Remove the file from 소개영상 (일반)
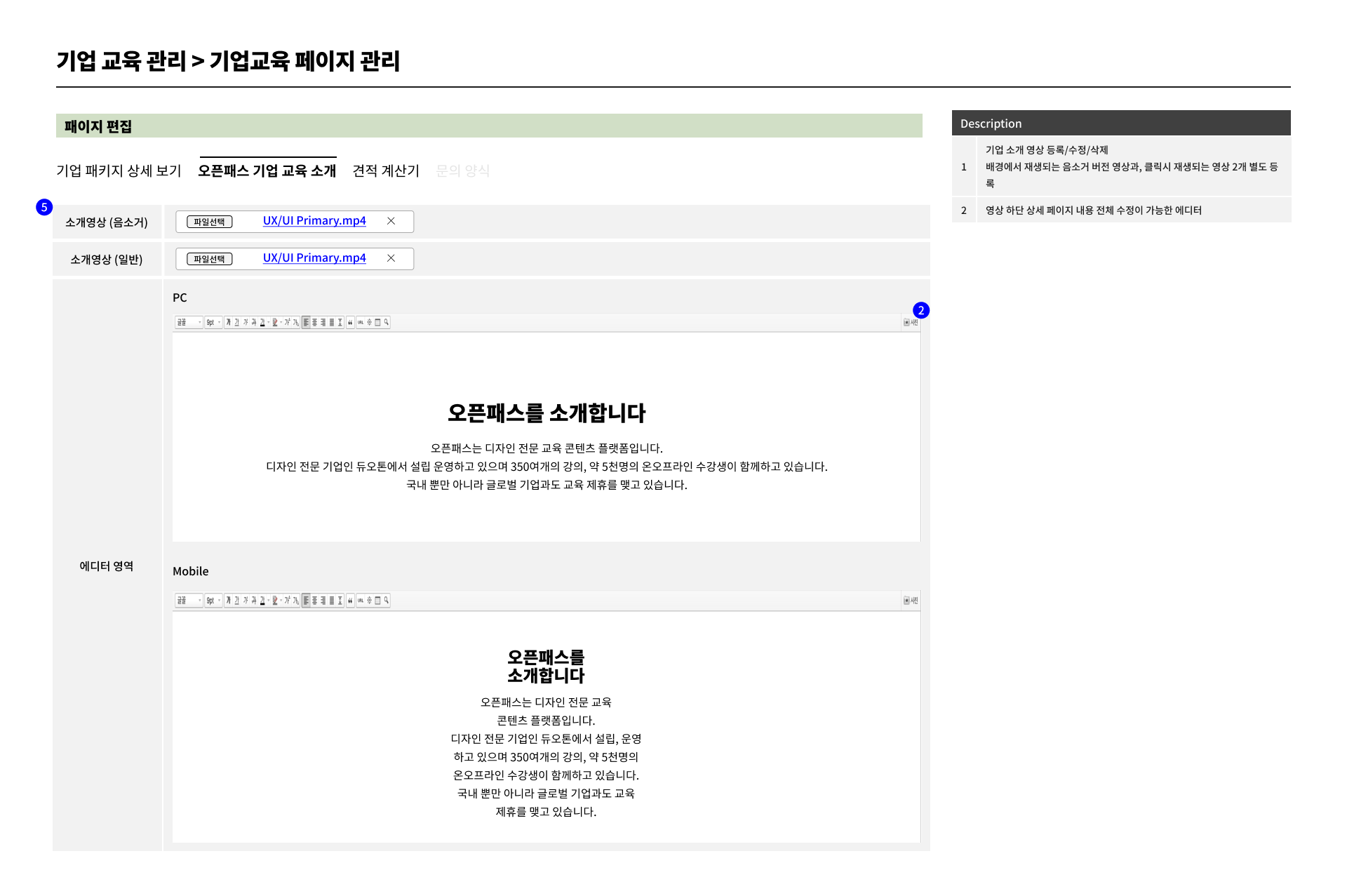 391,258
